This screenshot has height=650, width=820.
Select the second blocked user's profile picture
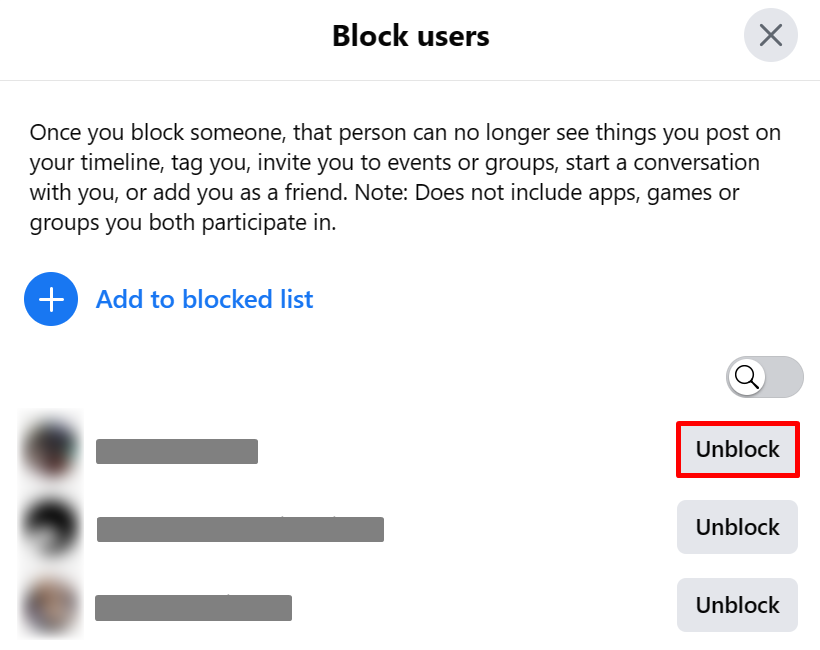pos(50,527)
